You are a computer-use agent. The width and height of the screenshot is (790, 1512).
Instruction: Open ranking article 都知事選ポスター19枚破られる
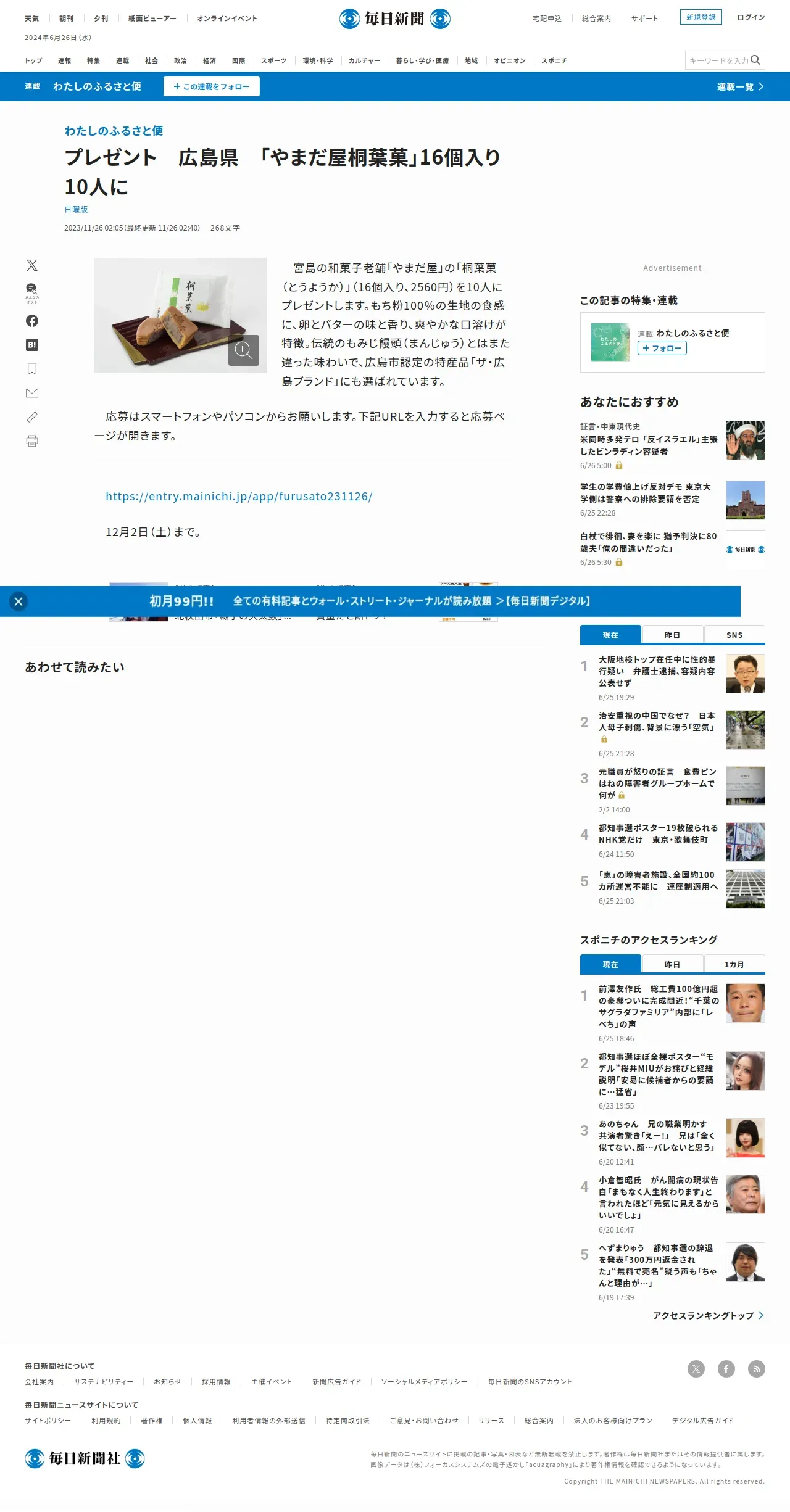point(658,834)
